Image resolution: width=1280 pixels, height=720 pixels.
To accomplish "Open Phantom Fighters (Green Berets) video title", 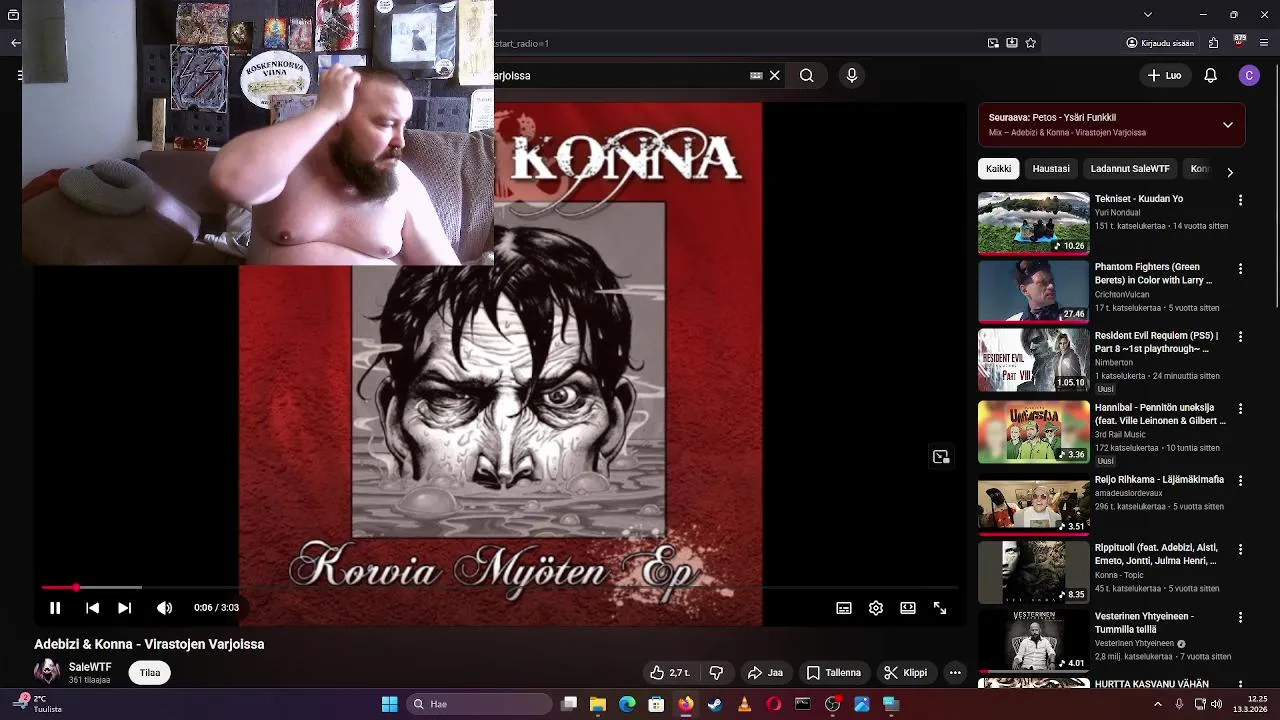I will pos(1153,274).
